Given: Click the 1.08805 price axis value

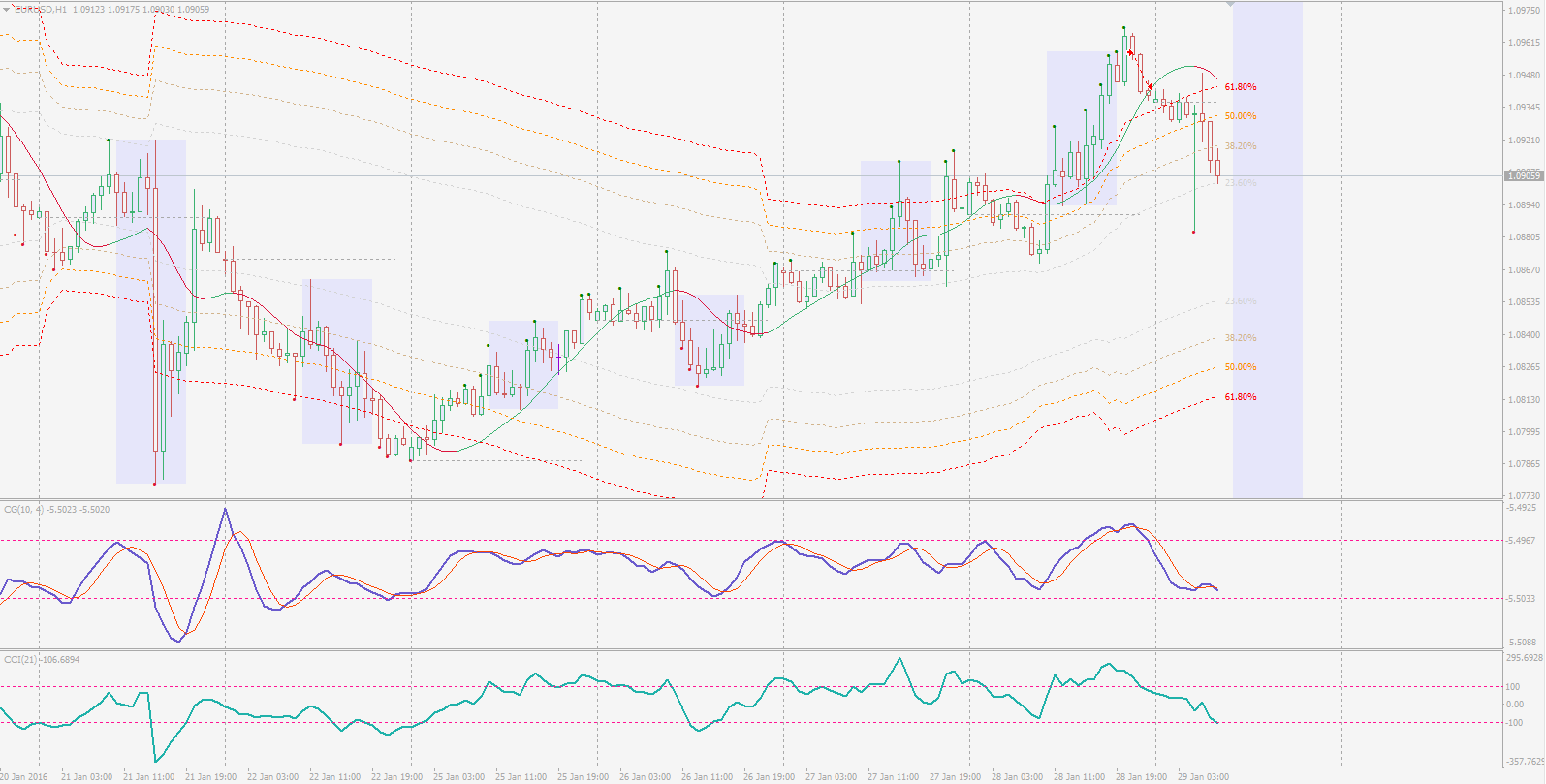Looking at the screenshot, I should coord(1526,237).
